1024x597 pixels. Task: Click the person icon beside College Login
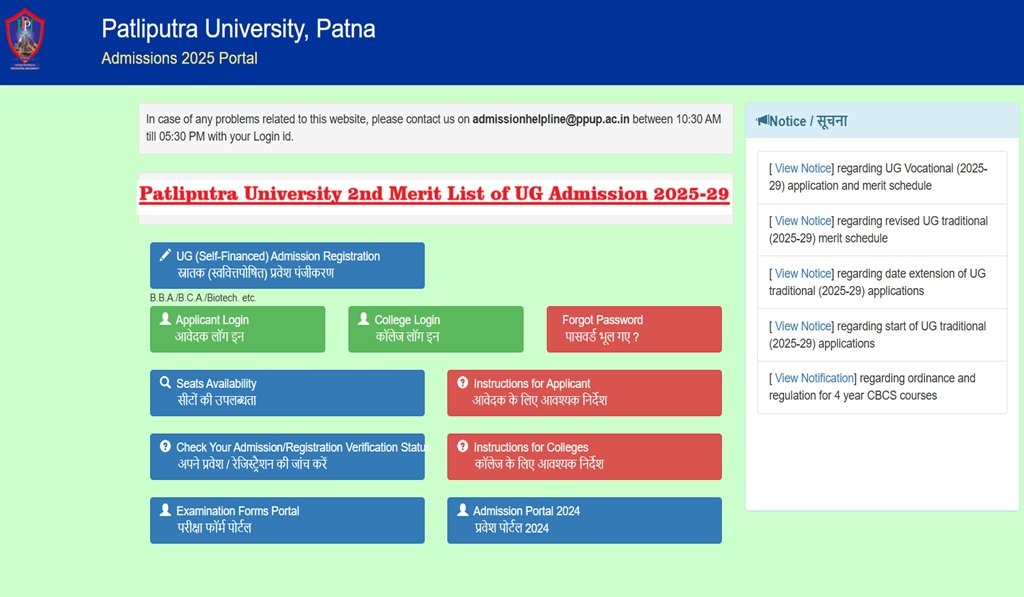coord(364,319)
